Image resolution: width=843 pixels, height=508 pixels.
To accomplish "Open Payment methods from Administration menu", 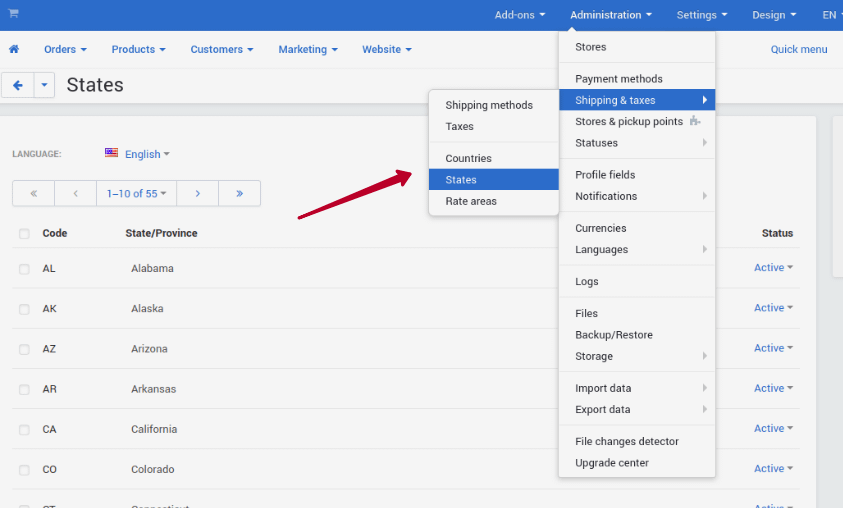I will pyautogui.click(x=618, y=78).
